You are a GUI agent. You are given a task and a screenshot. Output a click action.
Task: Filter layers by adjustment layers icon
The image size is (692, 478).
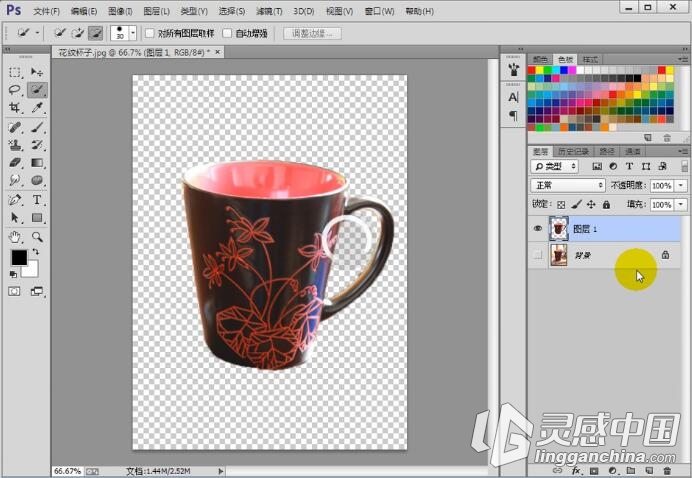pyautogui.click(x=613, y=166)
